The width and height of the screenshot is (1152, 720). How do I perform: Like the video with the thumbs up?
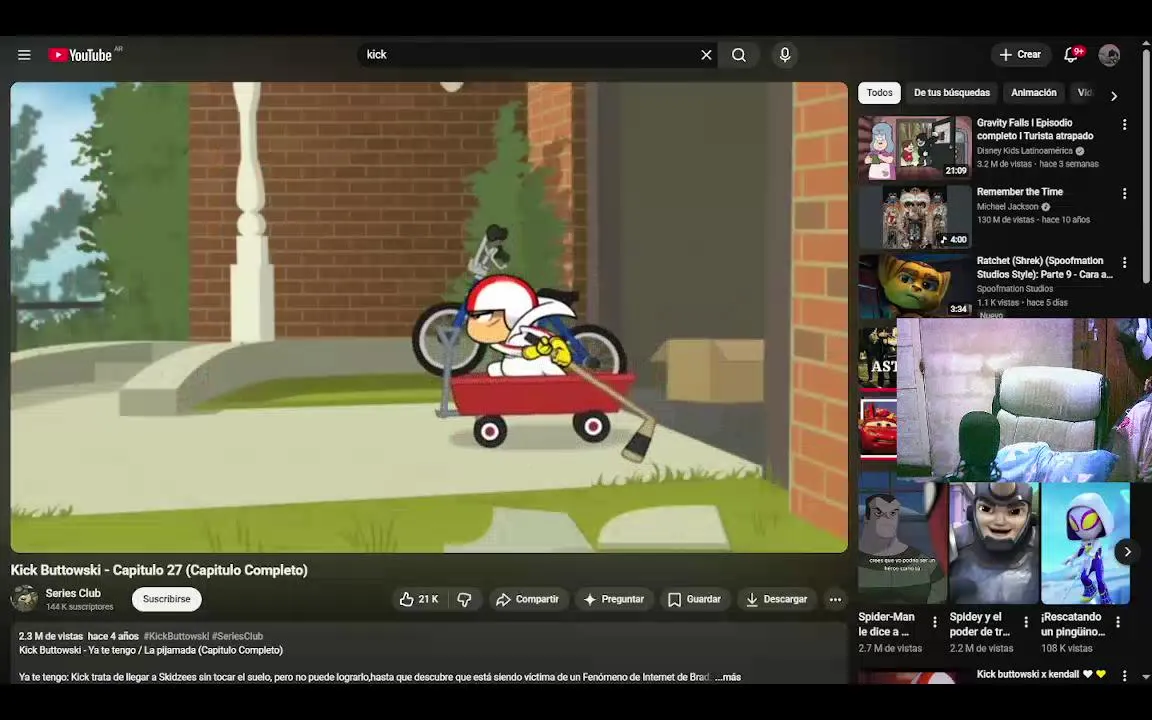[x=419, y=600]
